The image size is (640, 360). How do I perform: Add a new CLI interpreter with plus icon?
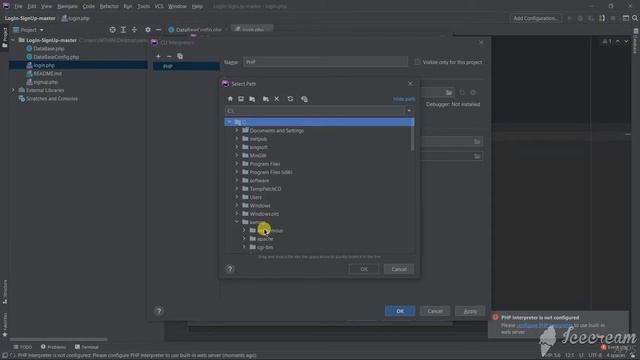(x=158, y=56)
